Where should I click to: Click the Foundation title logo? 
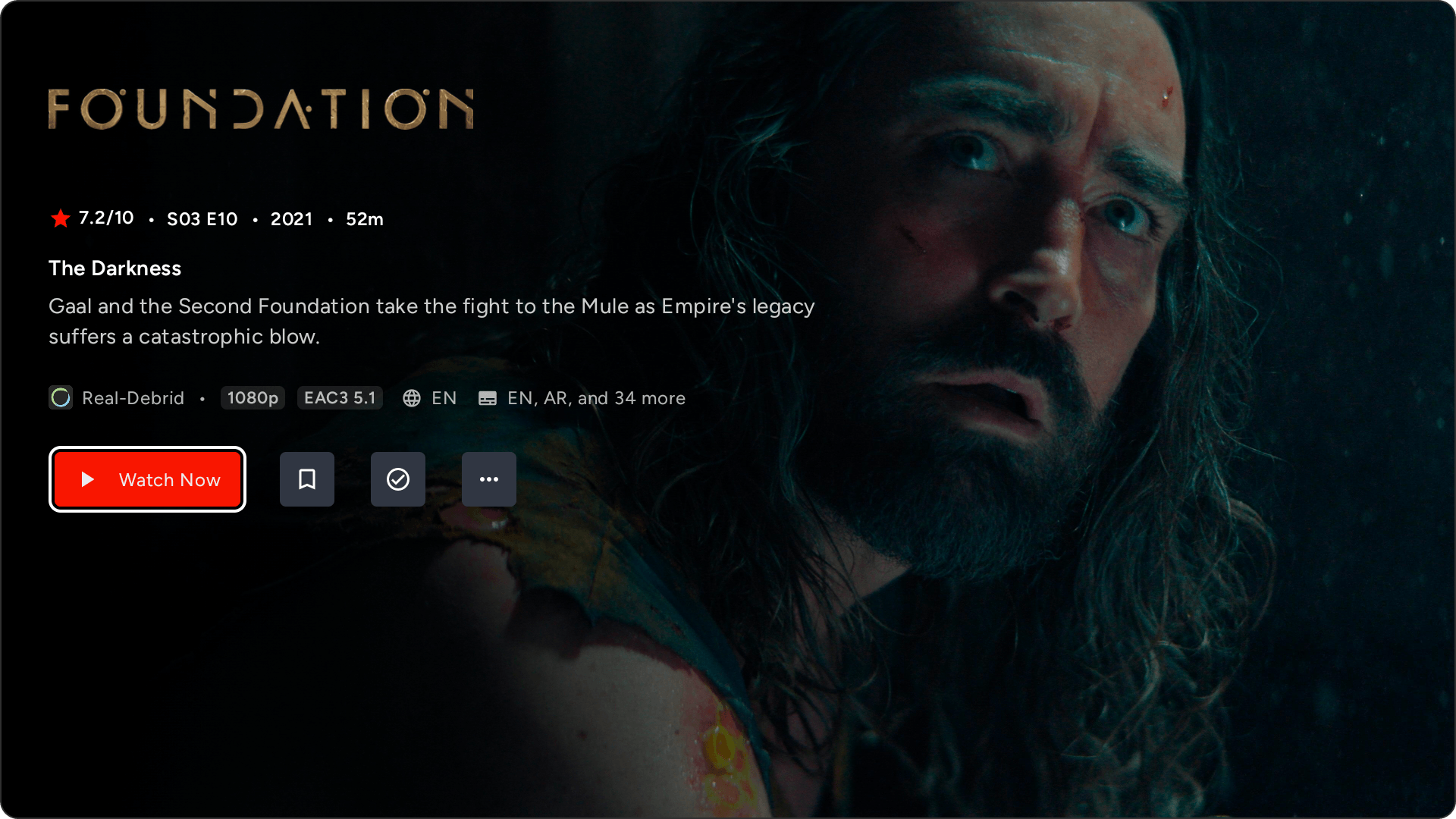point(261,108)
